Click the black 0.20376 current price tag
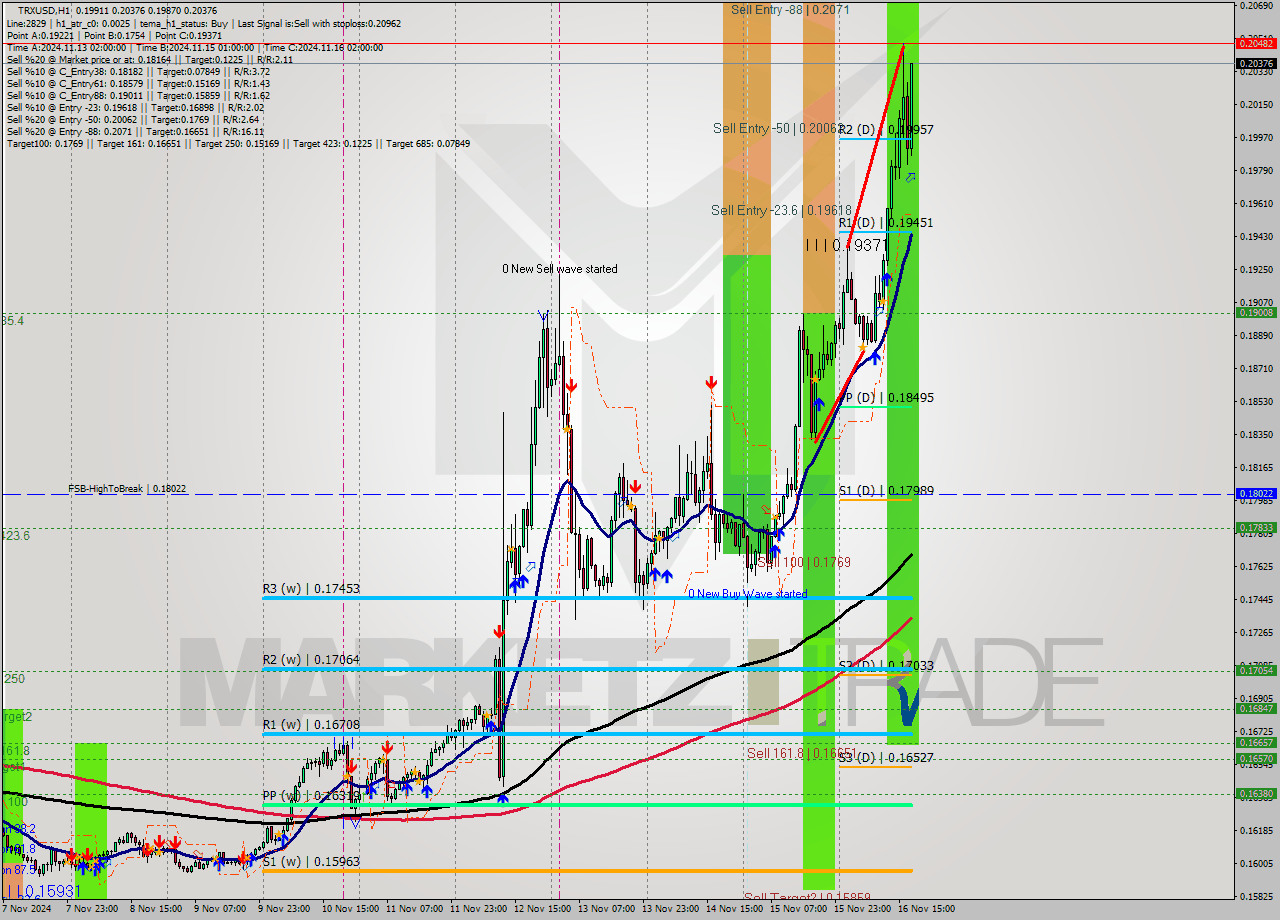The image size is (1280, 920). click(x=1257, y=63)
